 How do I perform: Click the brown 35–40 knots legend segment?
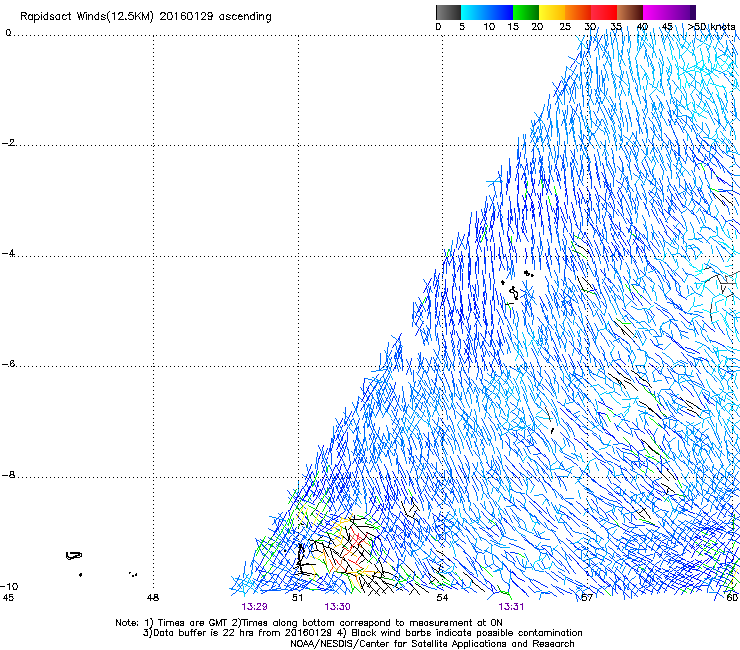630,12
